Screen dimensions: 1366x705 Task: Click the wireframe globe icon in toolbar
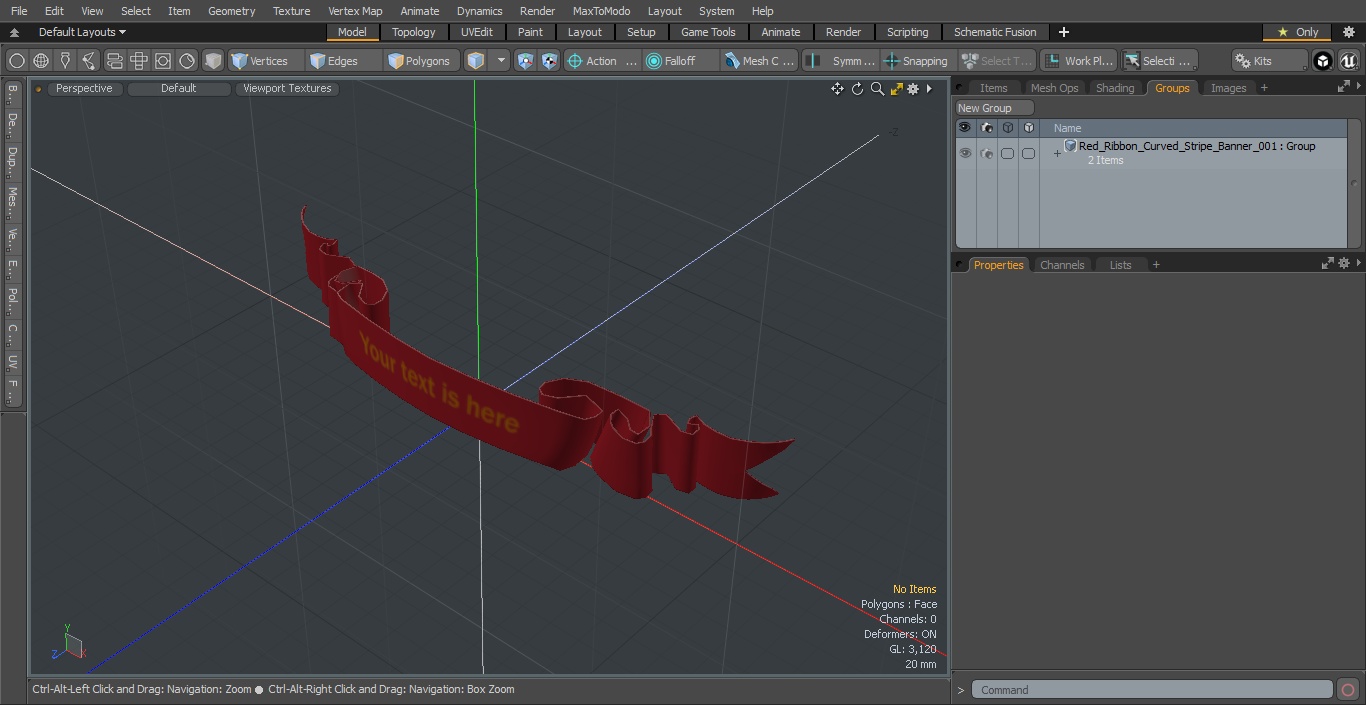(x=41, y=61)
